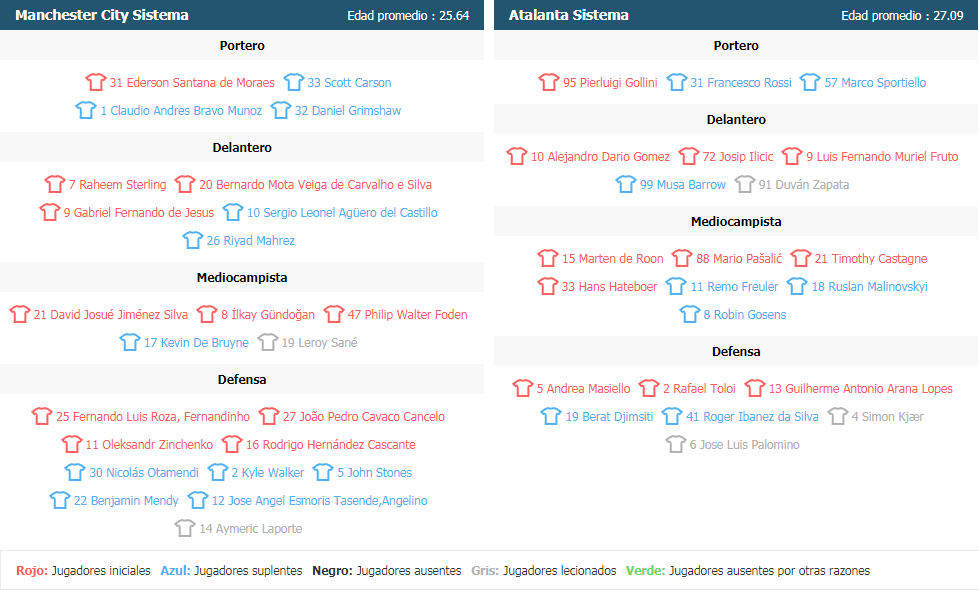Open Rafael Toloi player link
The image size is (979, 591).
tap(699, 389)
